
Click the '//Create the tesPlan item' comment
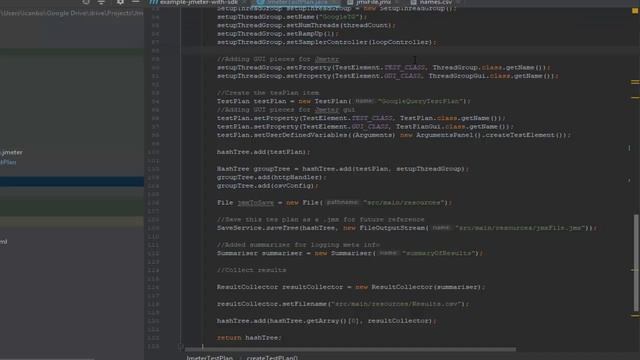(268, 93)
